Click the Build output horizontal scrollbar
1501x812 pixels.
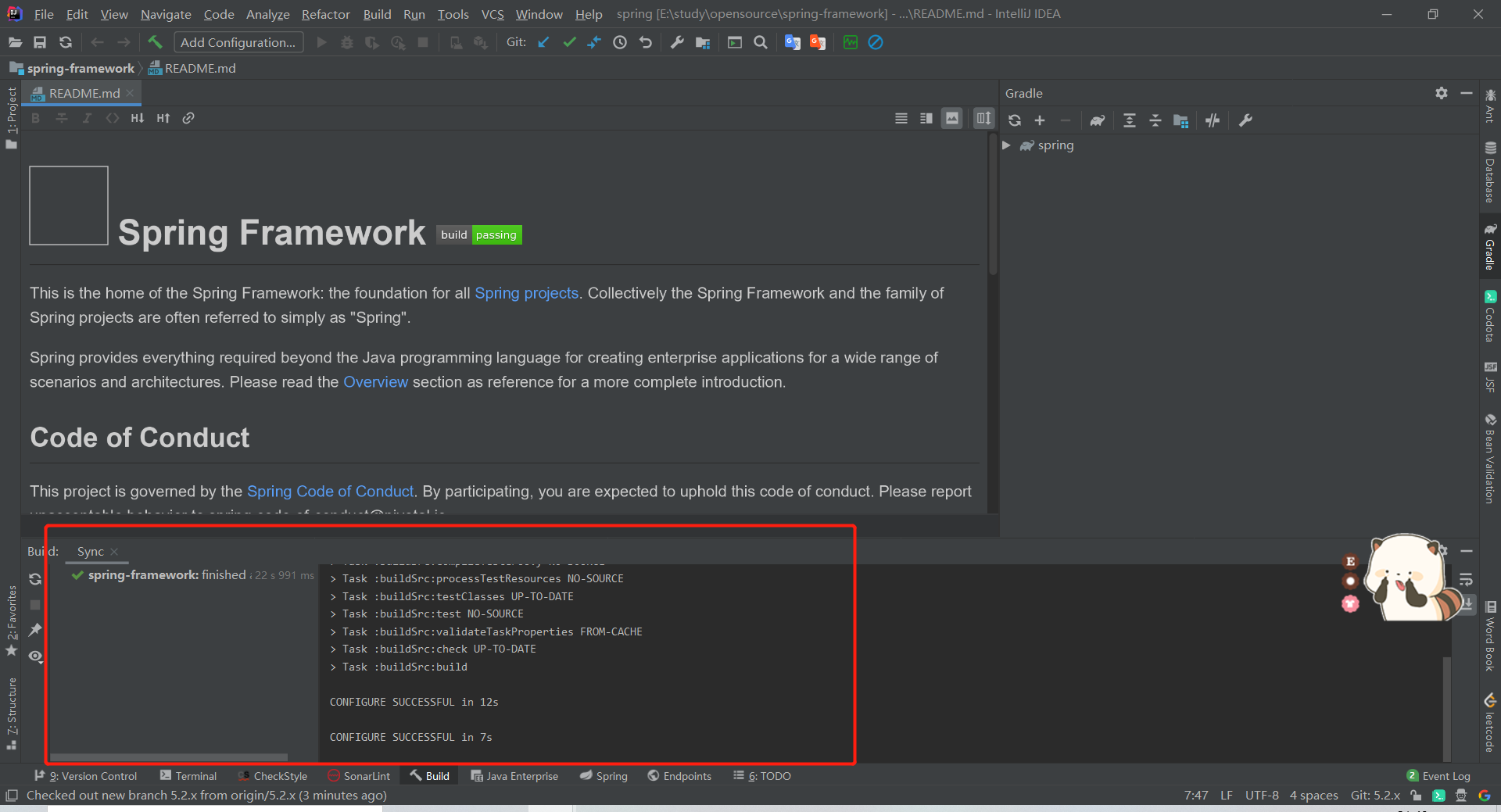pos(169,757)
